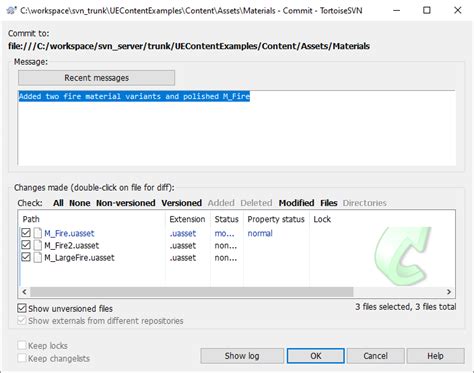Check Added files link
Screen dimensions: 474x373
point(221,203)
